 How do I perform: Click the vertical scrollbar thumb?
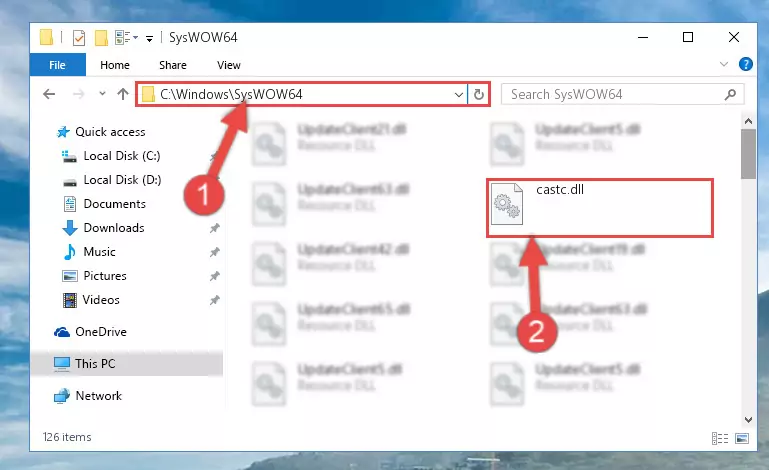748,154
